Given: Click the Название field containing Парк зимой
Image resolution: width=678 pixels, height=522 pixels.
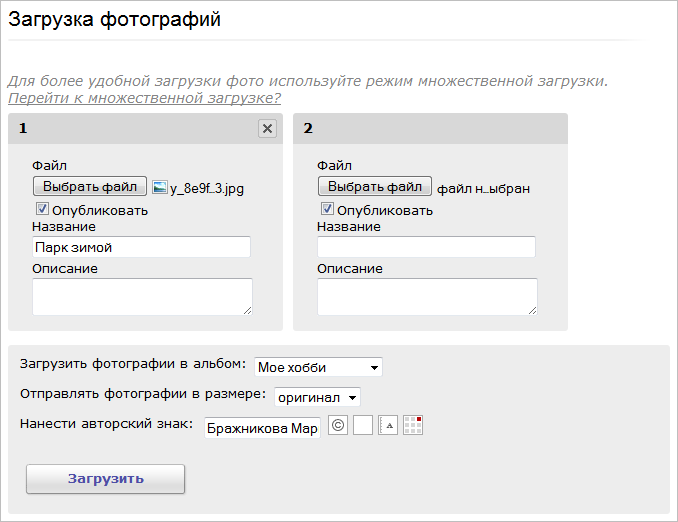Looking at the screenshot, I should 141,247.
